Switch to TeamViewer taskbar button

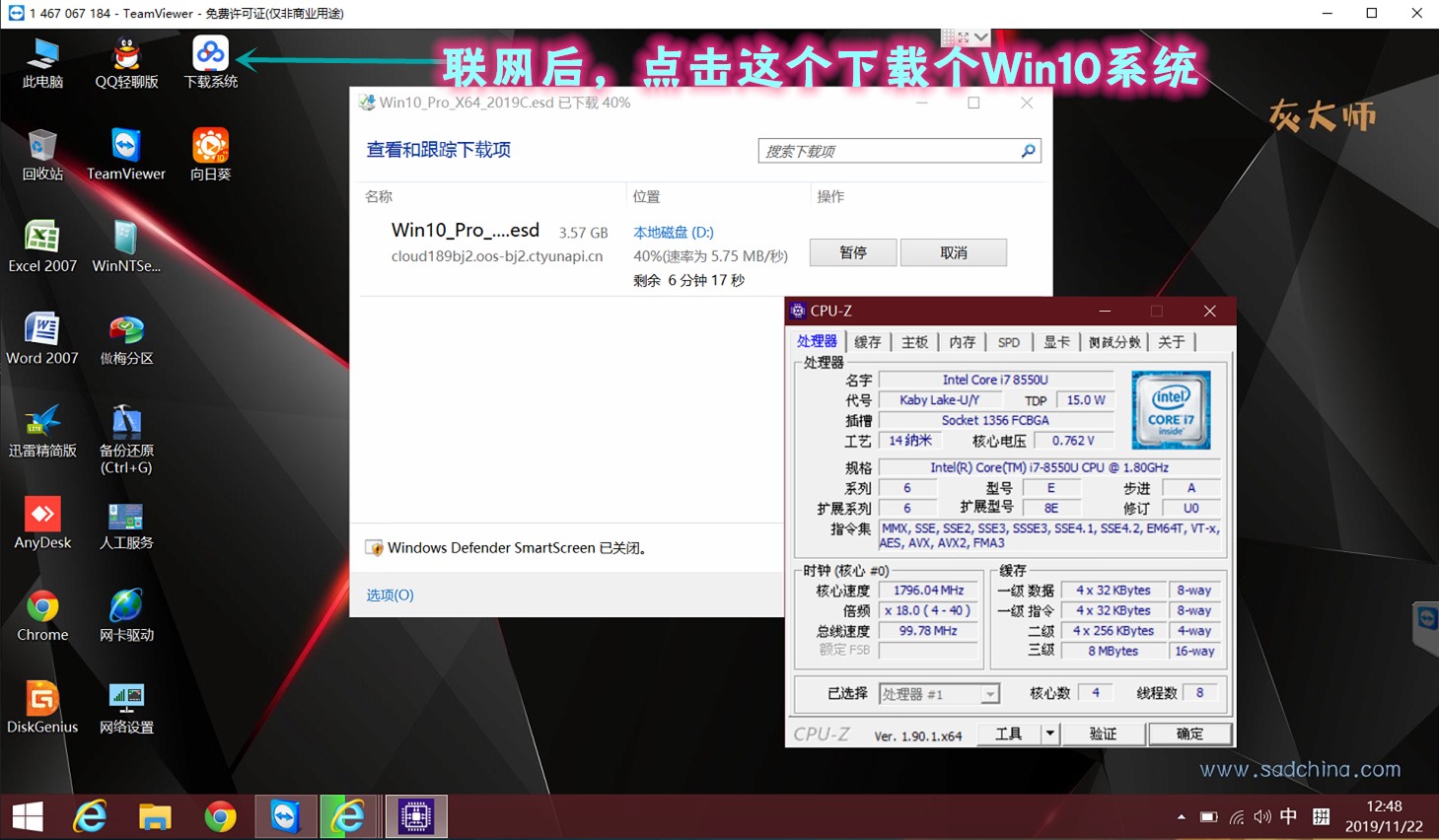click(x=285, y=816)
